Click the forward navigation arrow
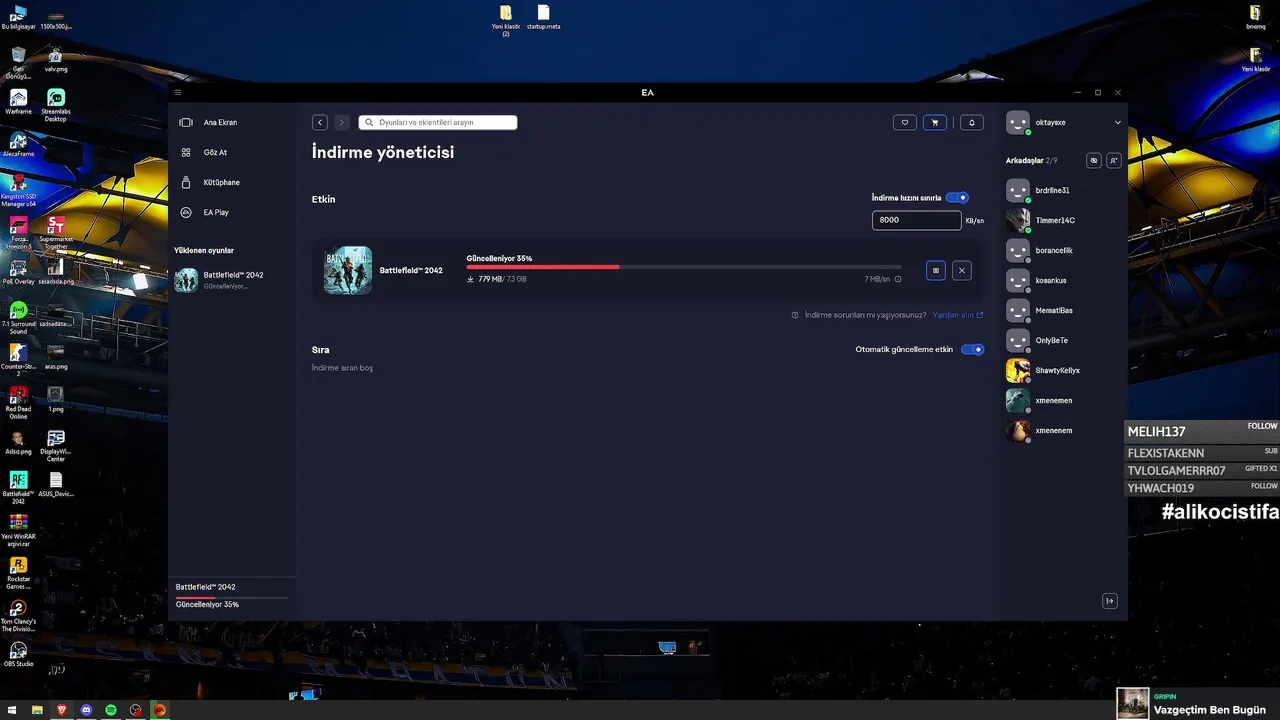1280x720 pixels. point(342,122)
